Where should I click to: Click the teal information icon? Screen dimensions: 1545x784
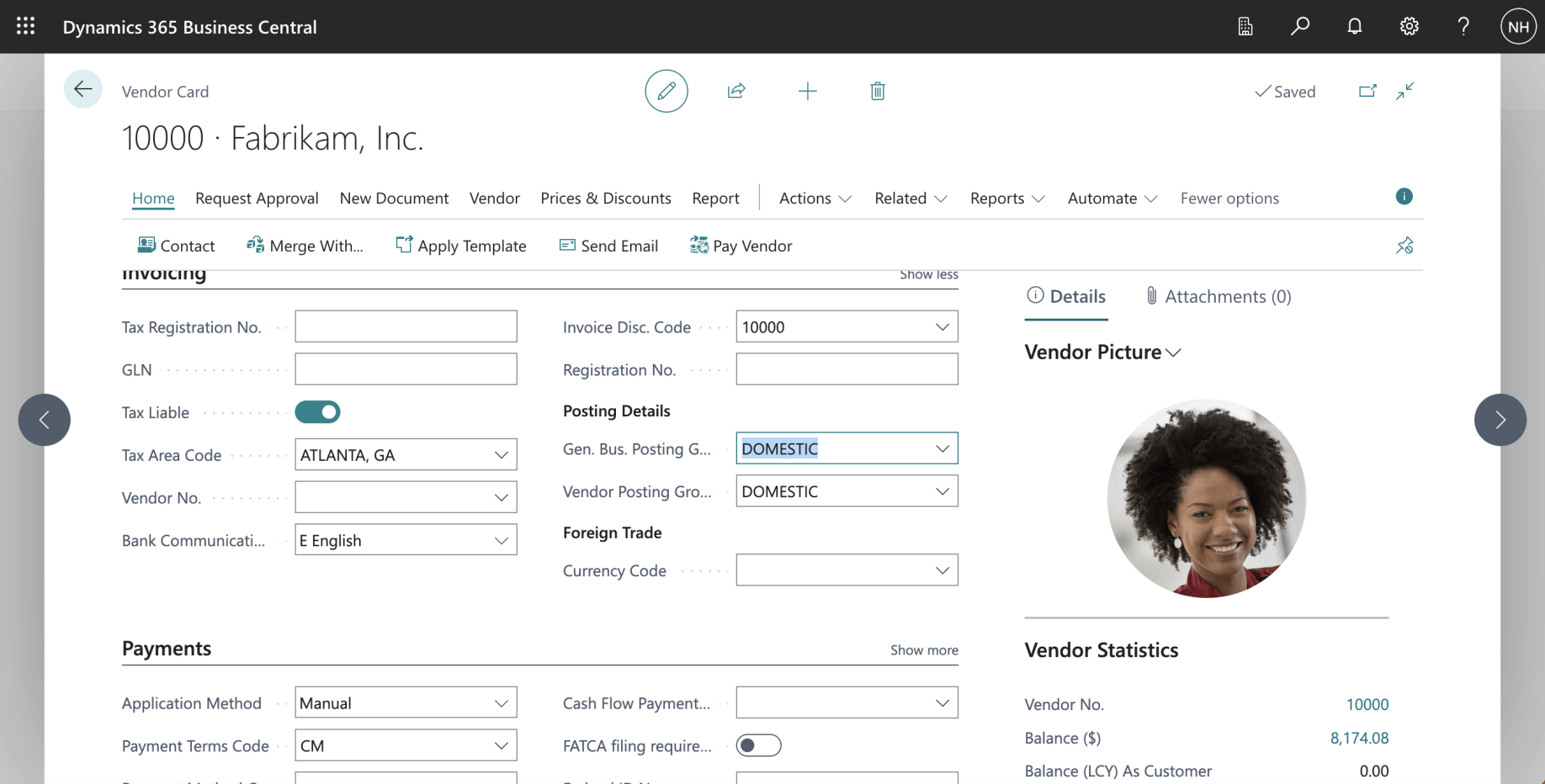[1404, 196]
